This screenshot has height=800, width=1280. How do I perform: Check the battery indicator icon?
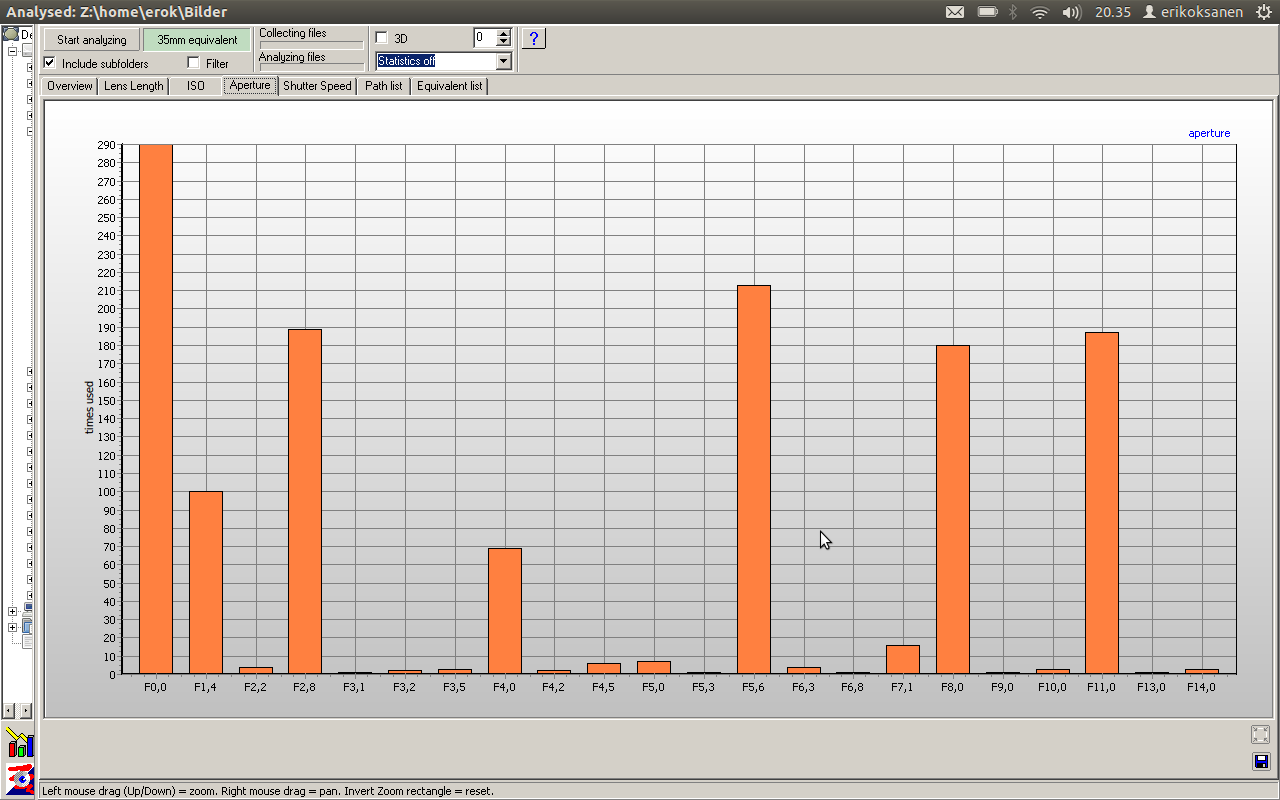[987, 12]
